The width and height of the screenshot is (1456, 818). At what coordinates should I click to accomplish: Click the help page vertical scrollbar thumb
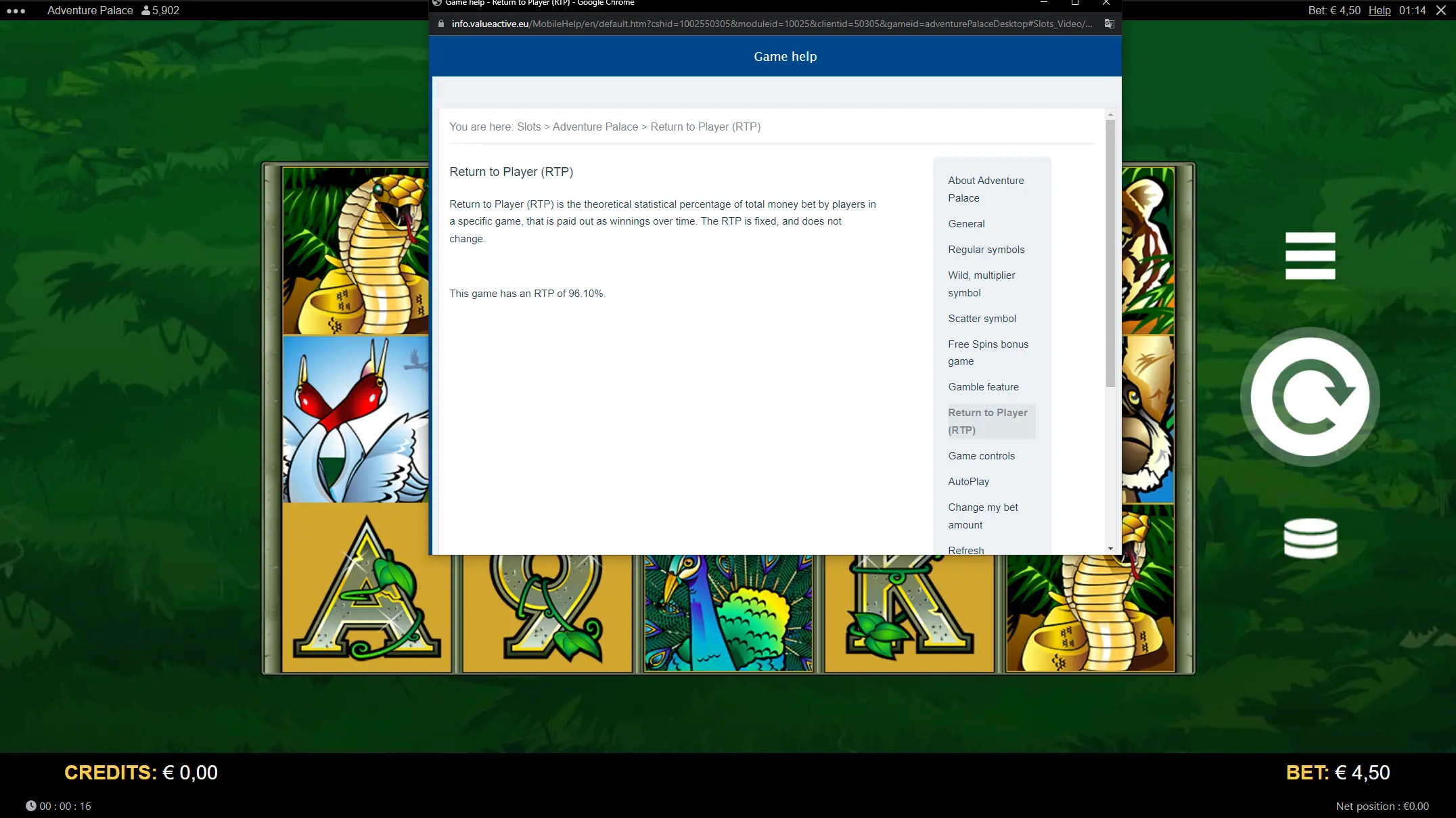pos(1110,254)
